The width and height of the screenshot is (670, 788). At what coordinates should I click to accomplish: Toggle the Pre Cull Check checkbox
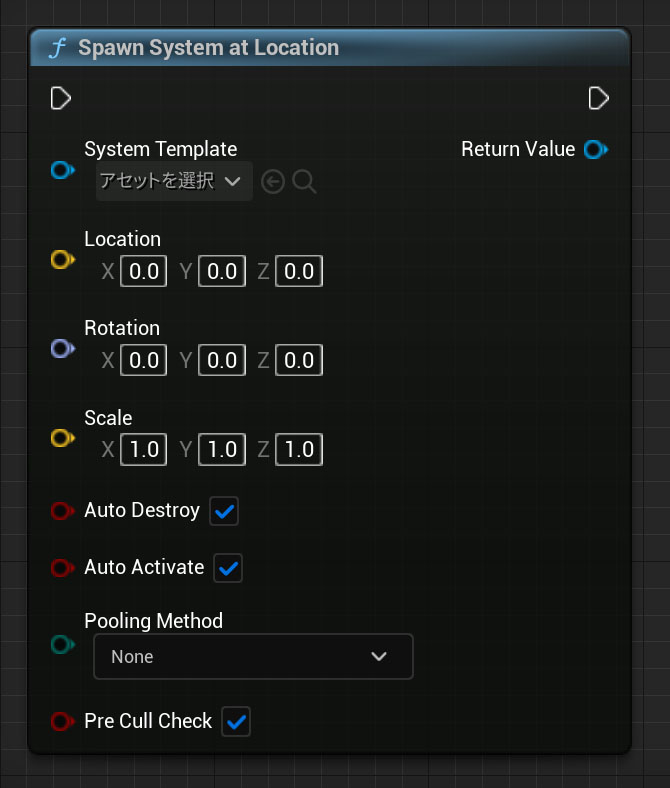pos(236,721)
